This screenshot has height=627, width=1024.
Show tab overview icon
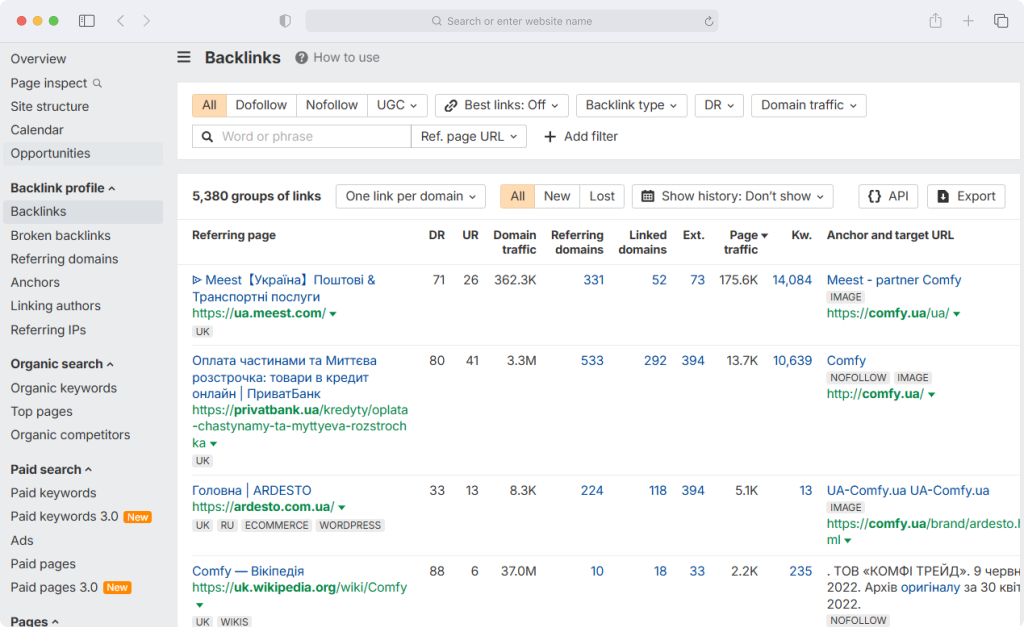pos(1001,21)
